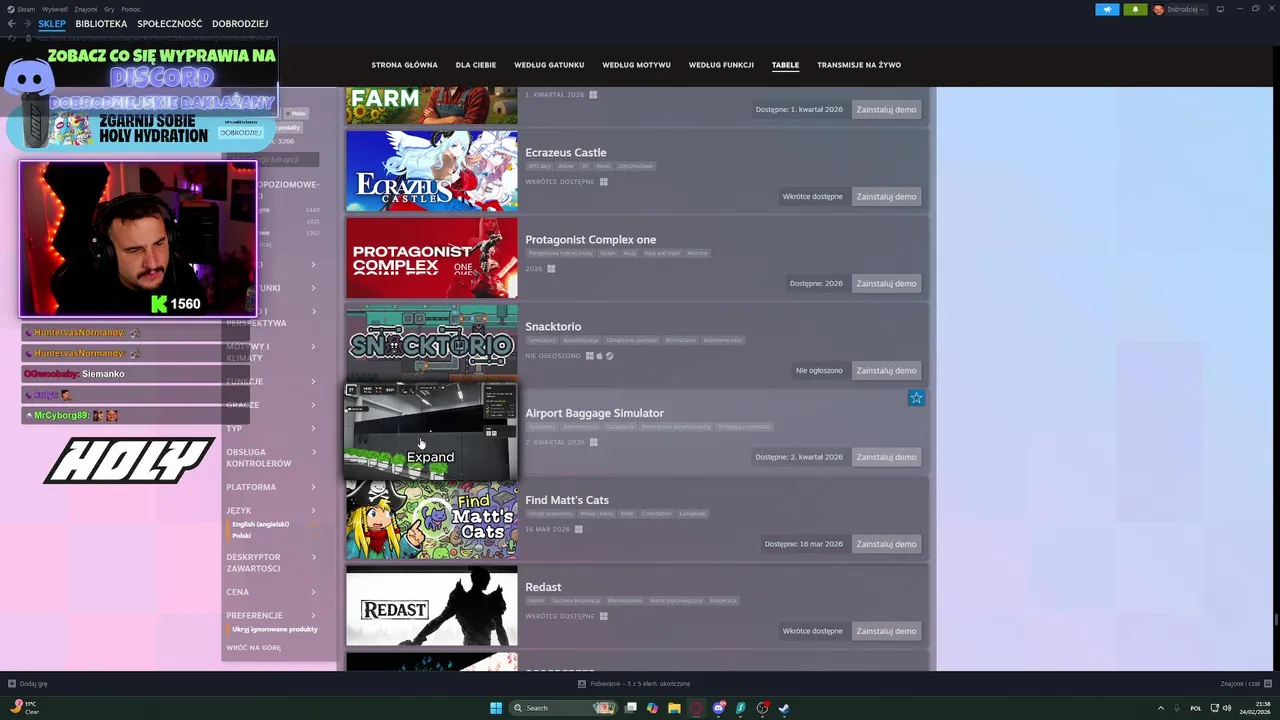This screenshot has width=1280, height=720.
Task: Open TRANSMISJE NA ŻYWO store tab
Action: pos(859,65)
